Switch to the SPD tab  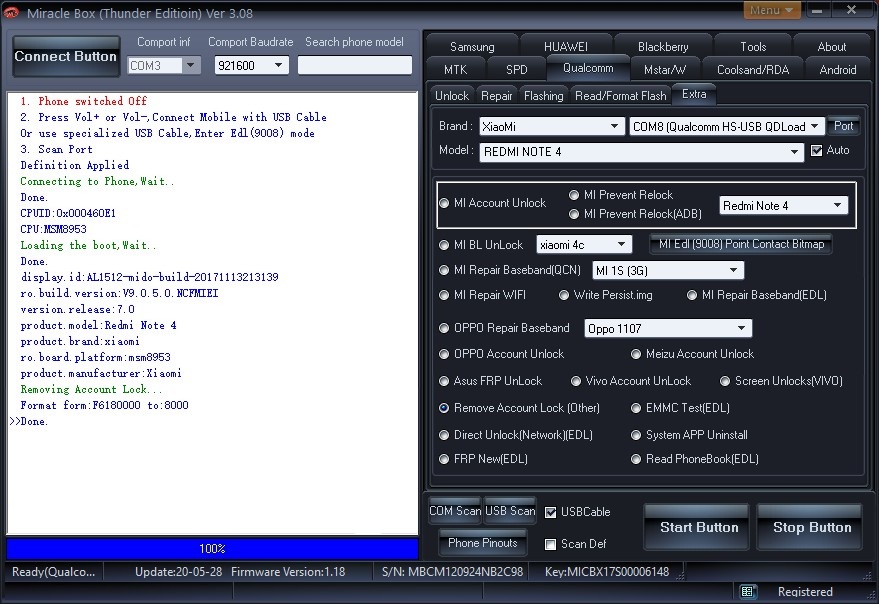pos(516,70)
